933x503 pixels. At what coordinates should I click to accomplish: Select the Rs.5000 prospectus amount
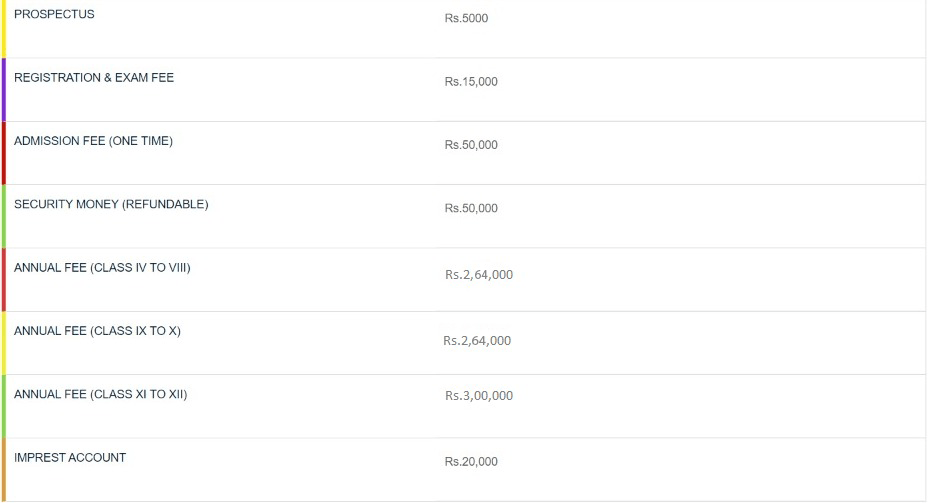click(x=466, y=18)
